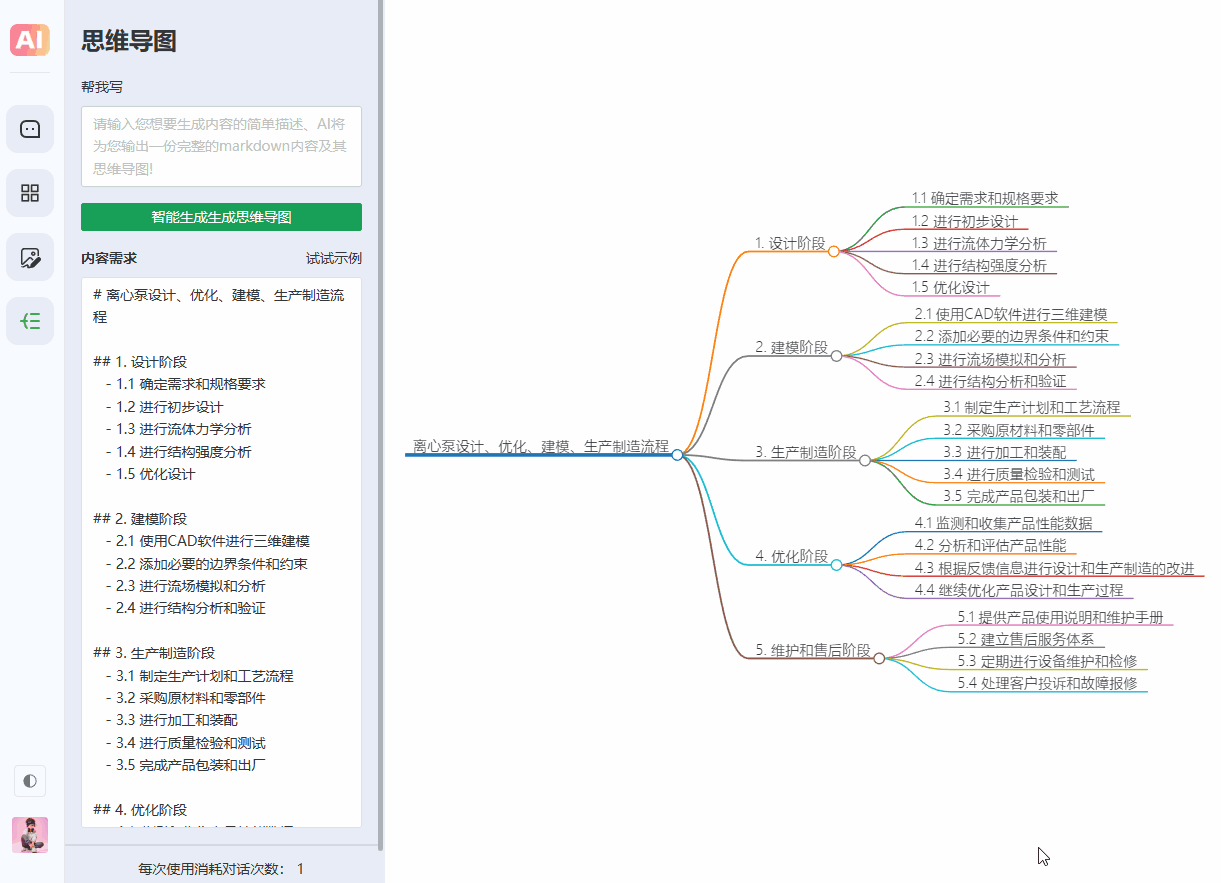Click mind map leaf 2.4 进行结构分析和验证
Screen dimensions: 1221x883
(990, 381)
